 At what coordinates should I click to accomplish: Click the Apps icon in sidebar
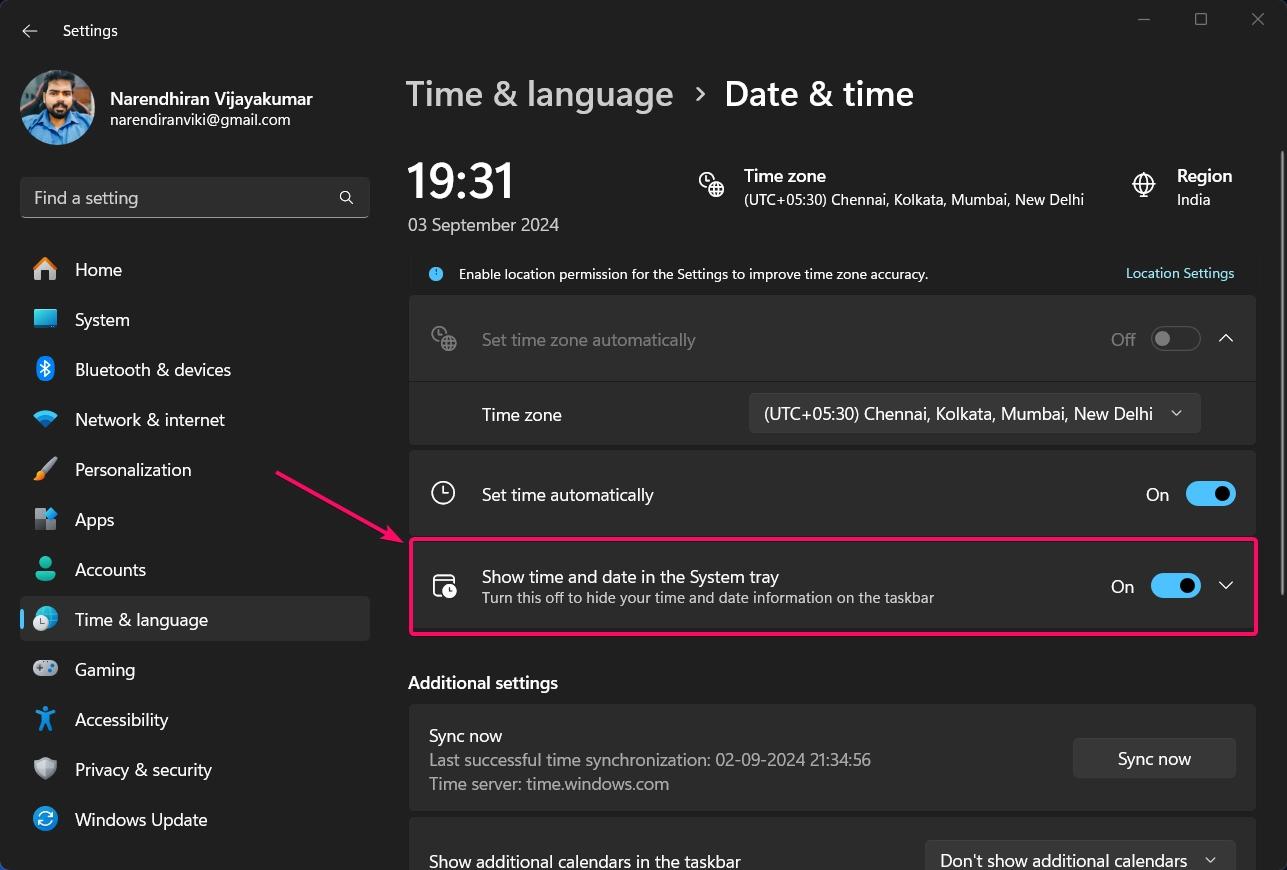click(x=45, y=519)
